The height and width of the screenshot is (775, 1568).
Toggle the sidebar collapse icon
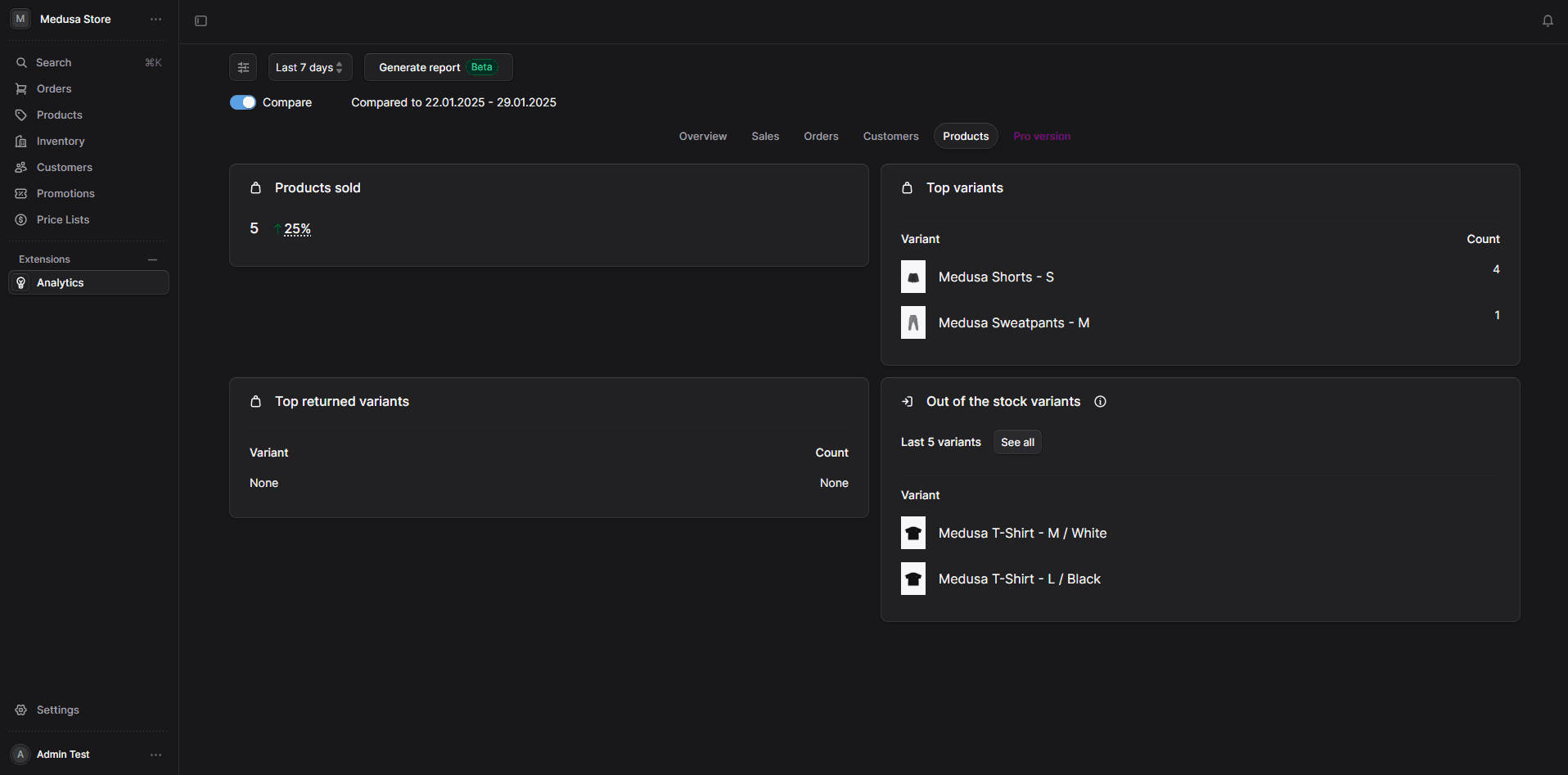201,20
